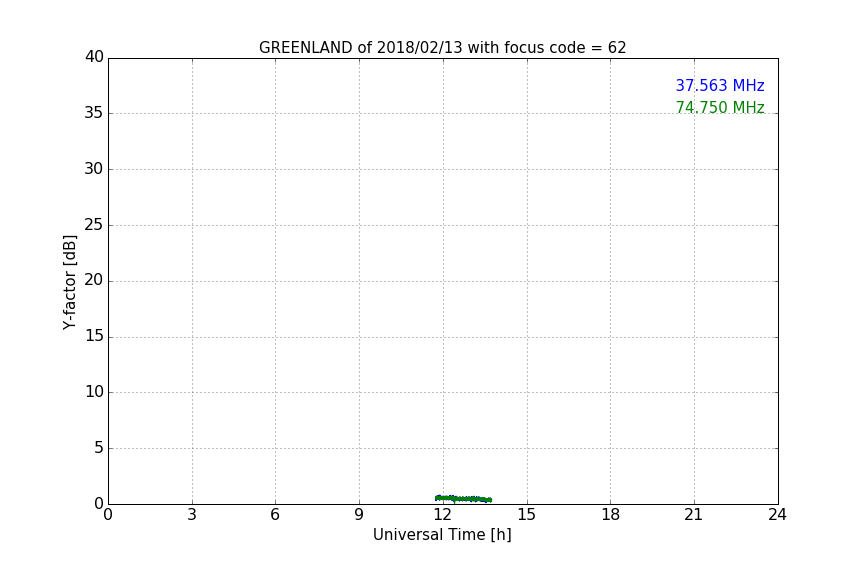
Task: Click the x-axis tick label 18
Action: pyautogui.click(x=611, y=515)
